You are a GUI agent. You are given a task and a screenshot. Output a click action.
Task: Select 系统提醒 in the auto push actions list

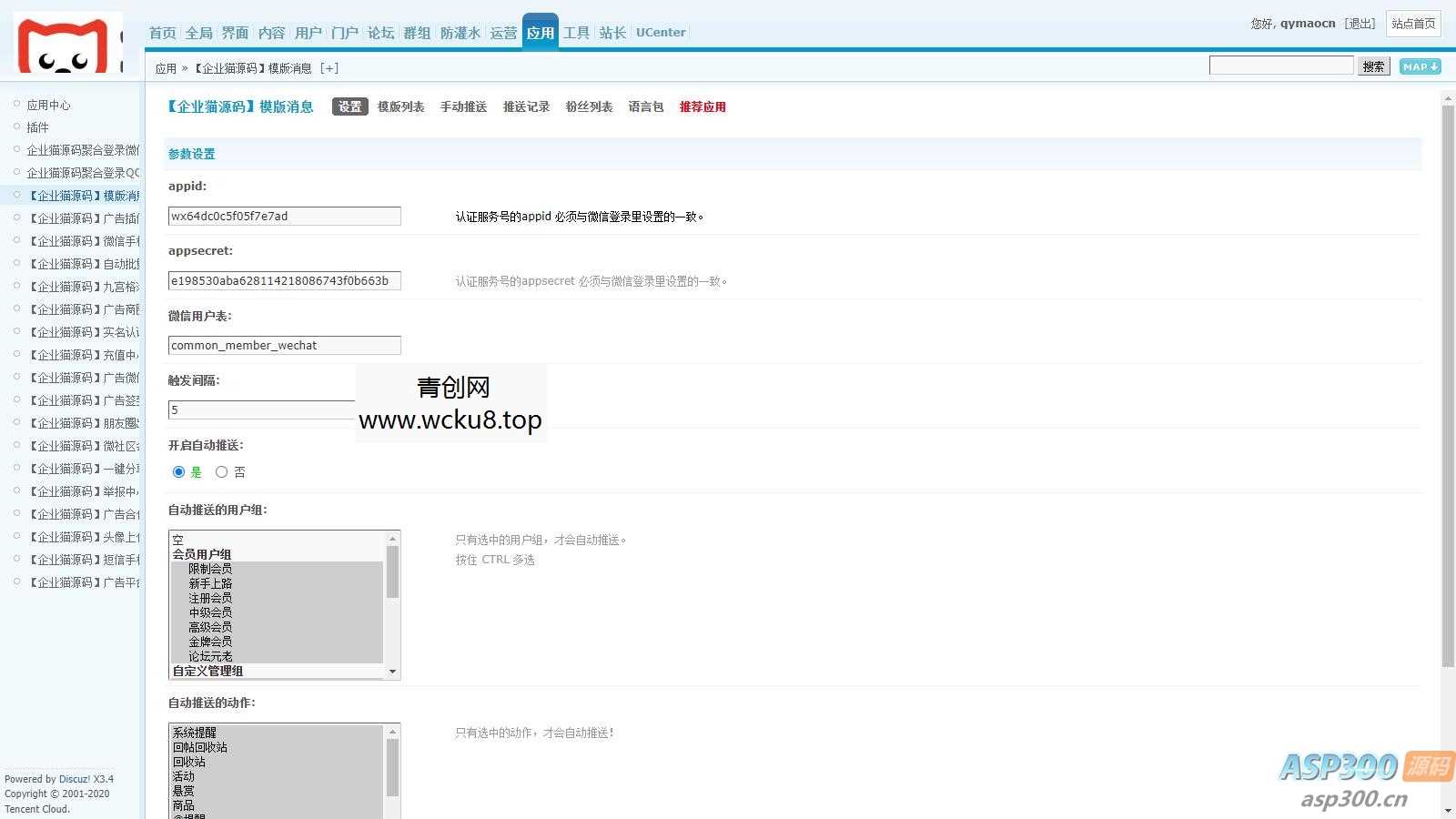[x=194, y=732]
